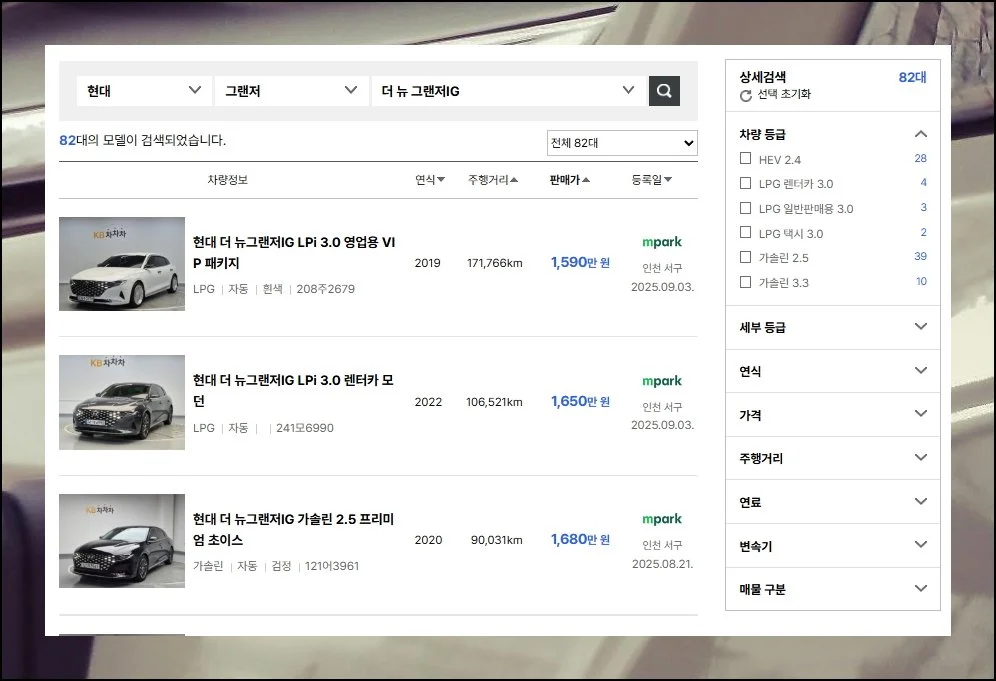This screenshot has height=681, width=996.
Task: Click the mpark icon on the 렌터카 모던 listing
Action: (661, 381)
